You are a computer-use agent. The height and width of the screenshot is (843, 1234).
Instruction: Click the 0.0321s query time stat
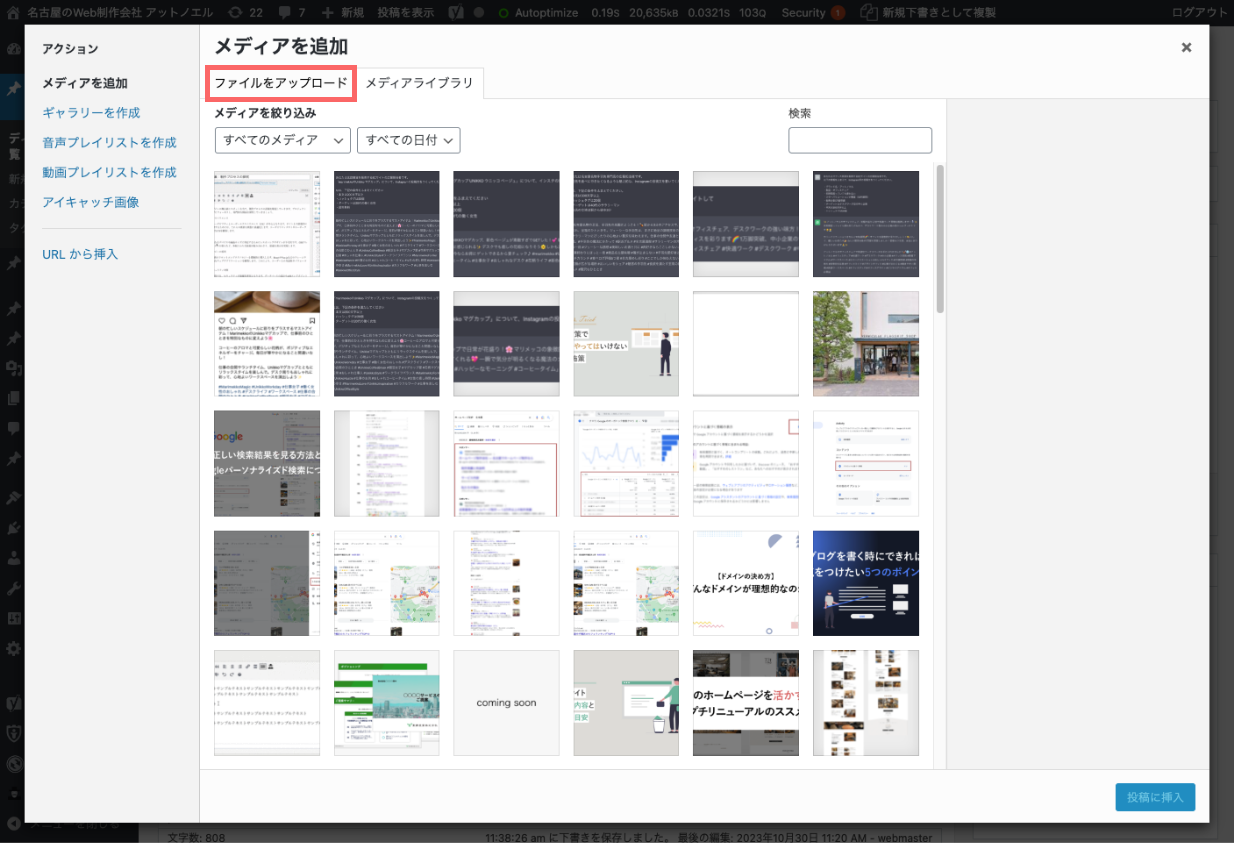click(x=710, y=13)
